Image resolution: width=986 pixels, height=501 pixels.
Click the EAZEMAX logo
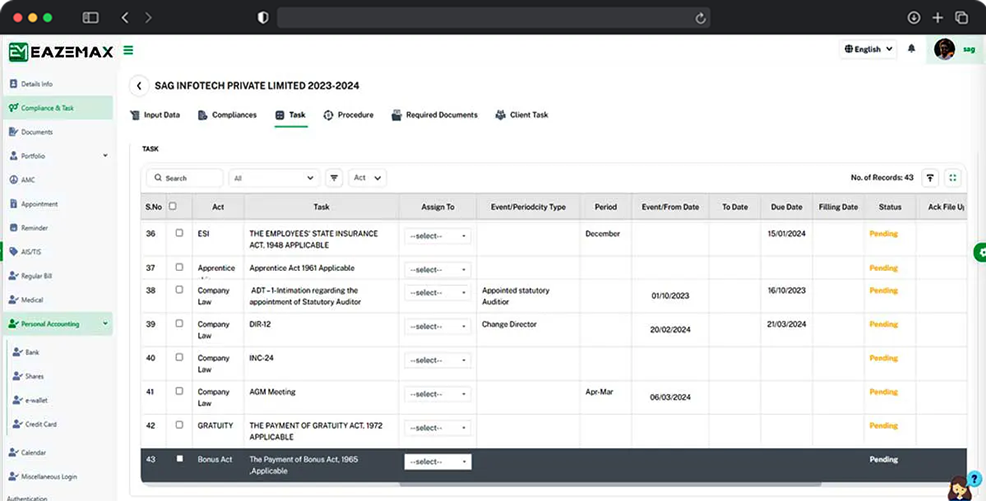pos(61,52)
